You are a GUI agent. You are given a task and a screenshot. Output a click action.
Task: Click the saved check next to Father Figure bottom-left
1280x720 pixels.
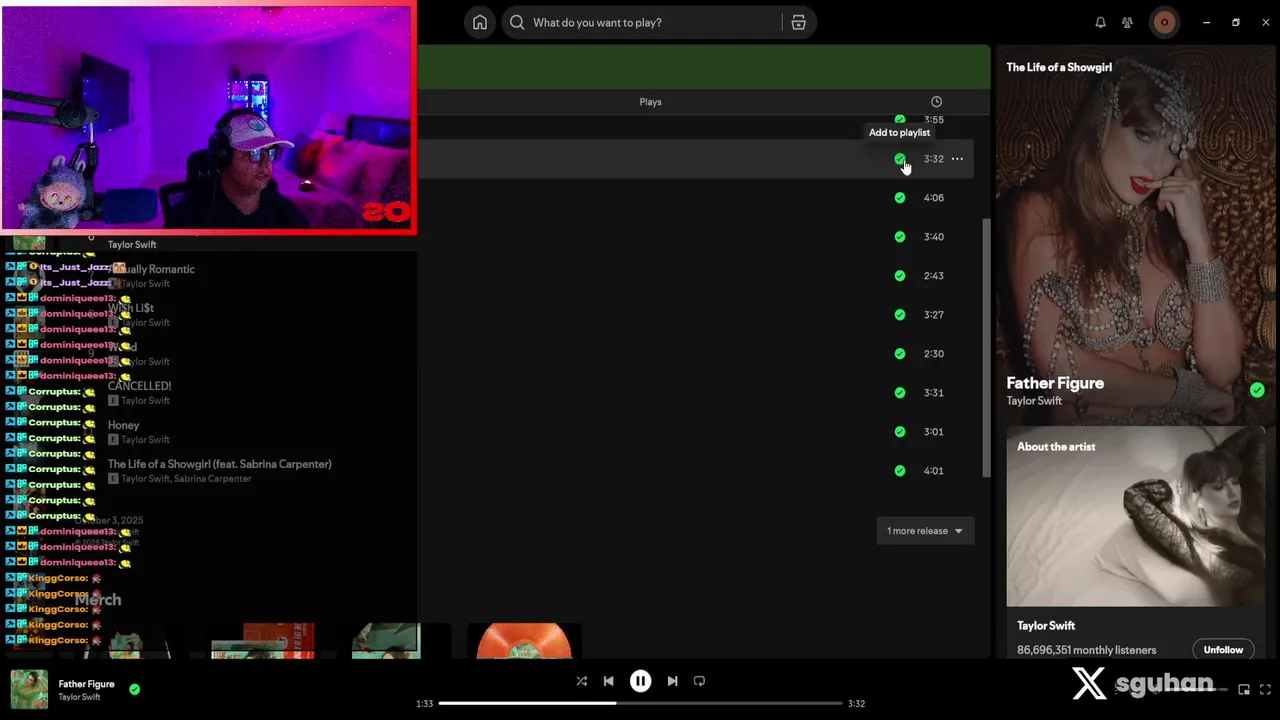[x=134, y=689]
